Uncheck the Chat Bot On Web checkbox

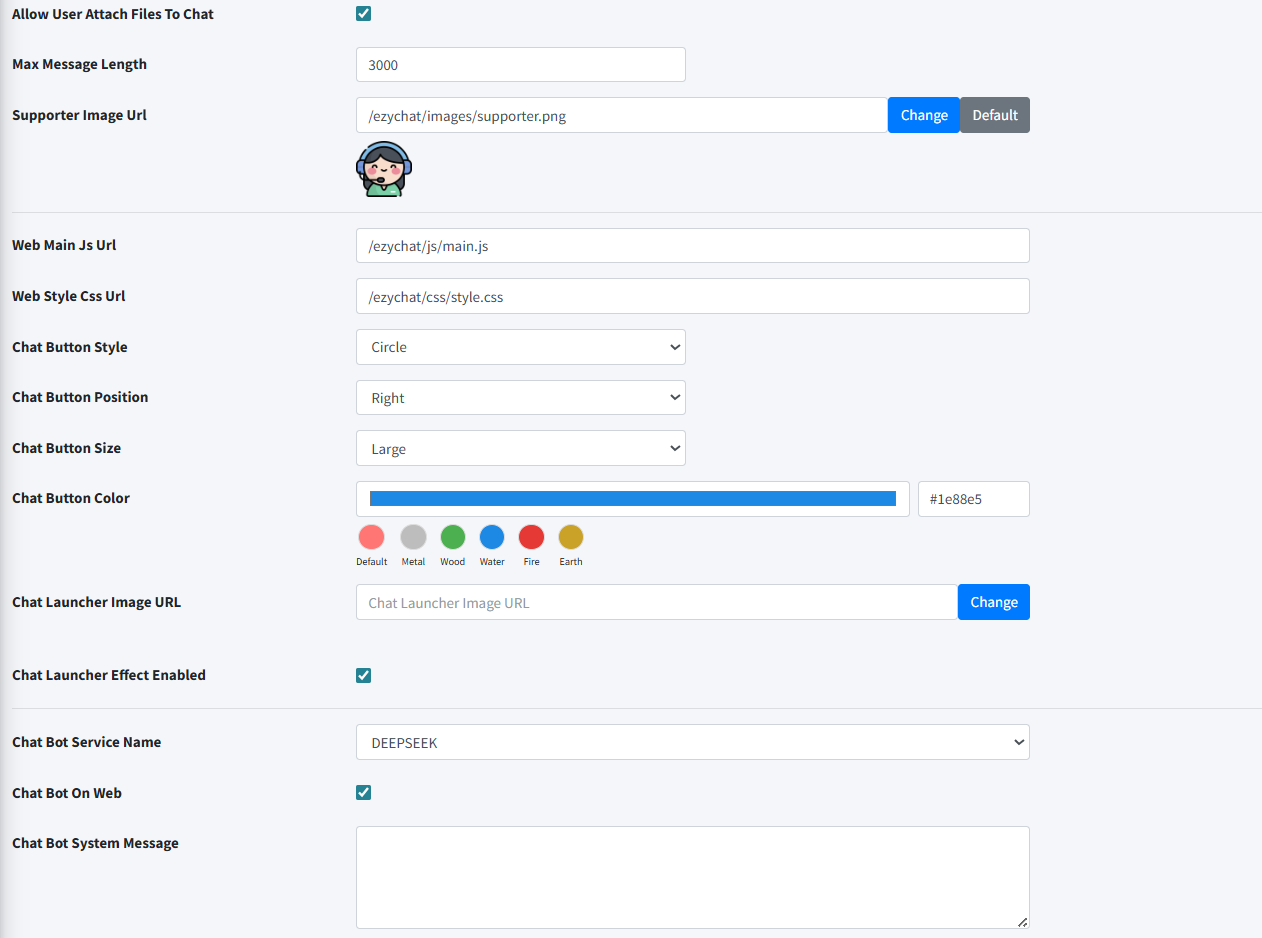click(x=364, y=793)
